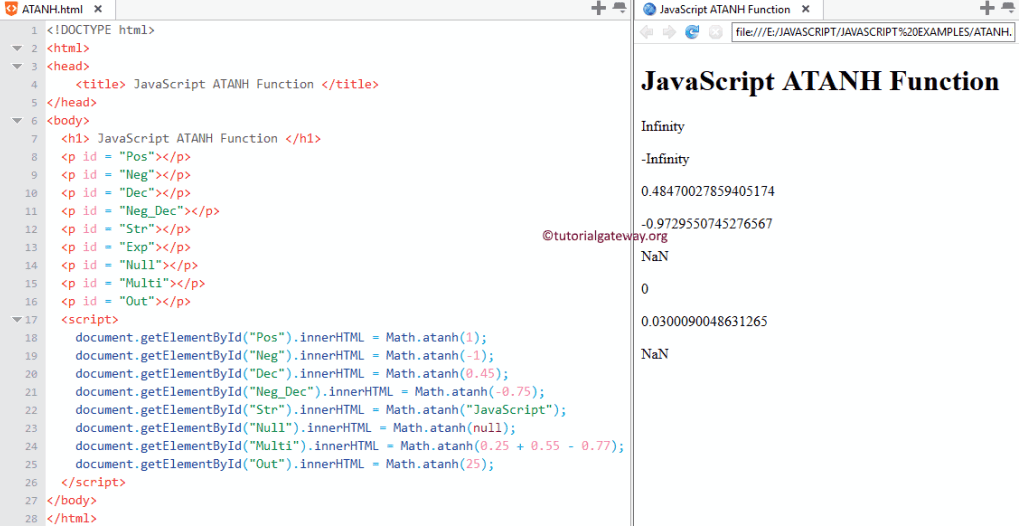Add a new tab in editor pane
1019x526 pixels.
pos(599,8)
